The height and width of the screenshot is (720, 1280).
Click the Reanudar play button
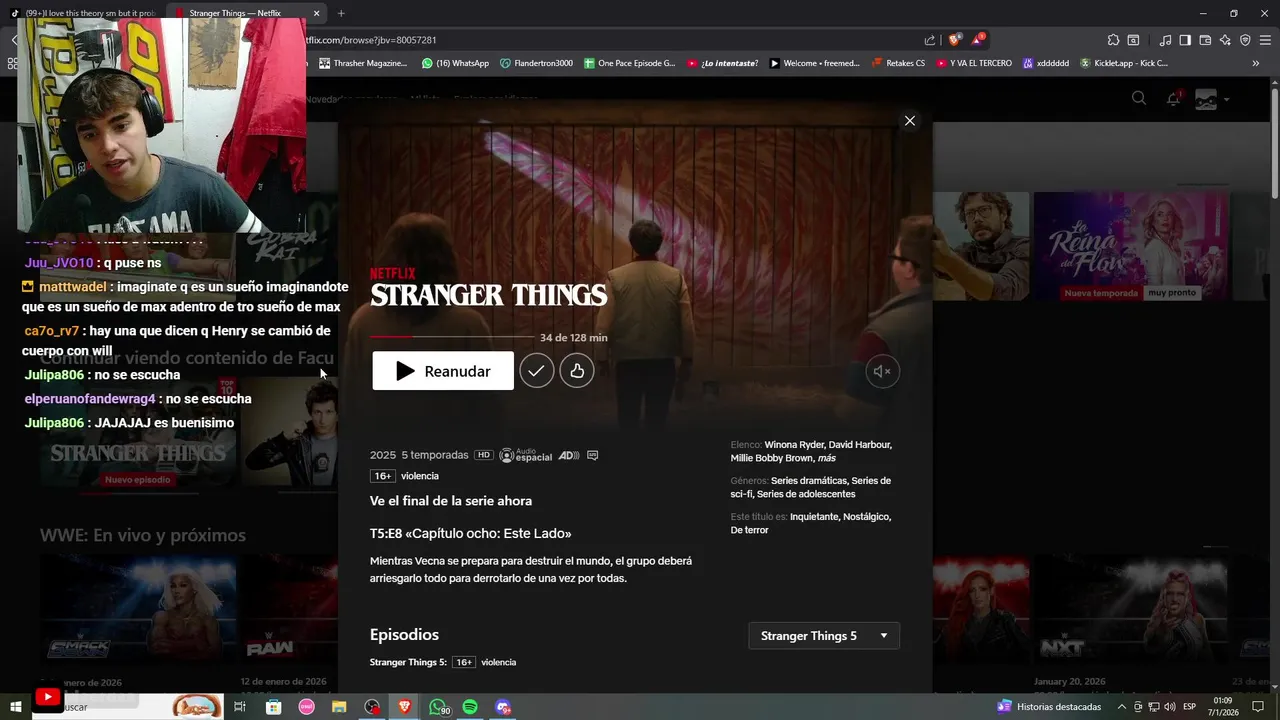click(x=443, y=371)
